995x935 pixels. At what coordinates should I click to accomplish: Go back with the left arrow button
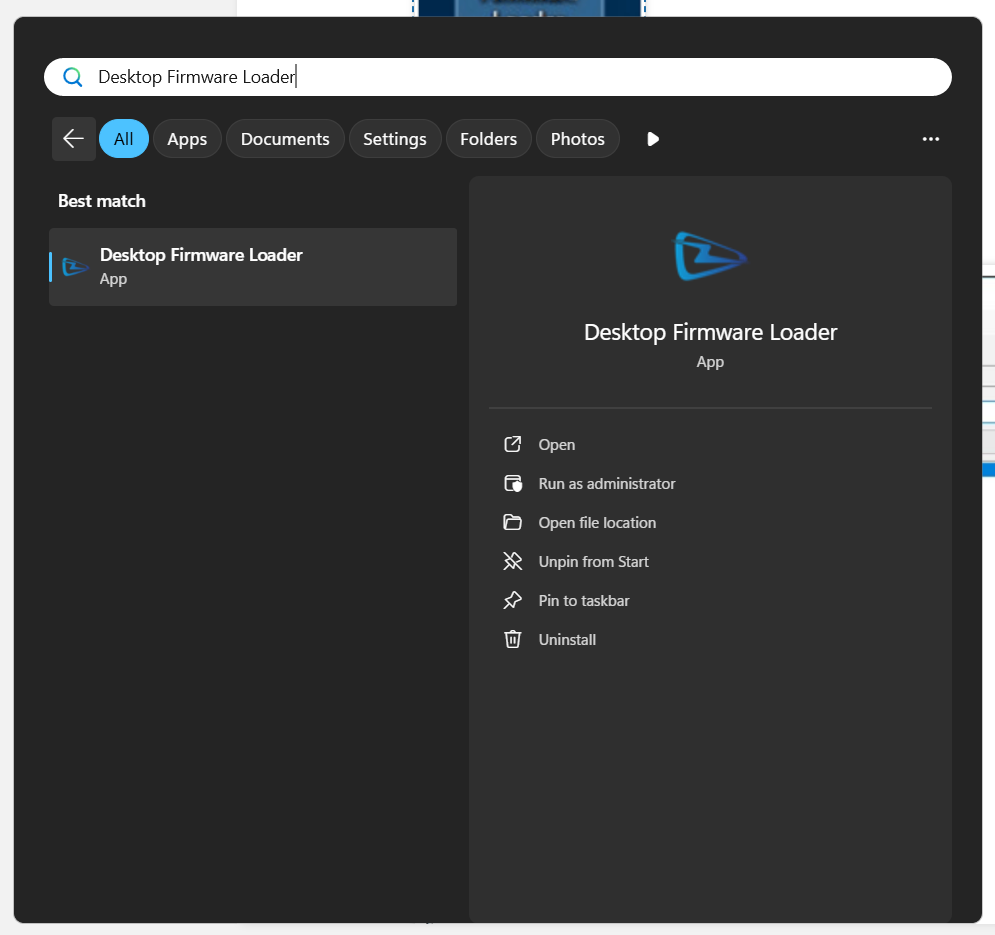pos(74,138)
